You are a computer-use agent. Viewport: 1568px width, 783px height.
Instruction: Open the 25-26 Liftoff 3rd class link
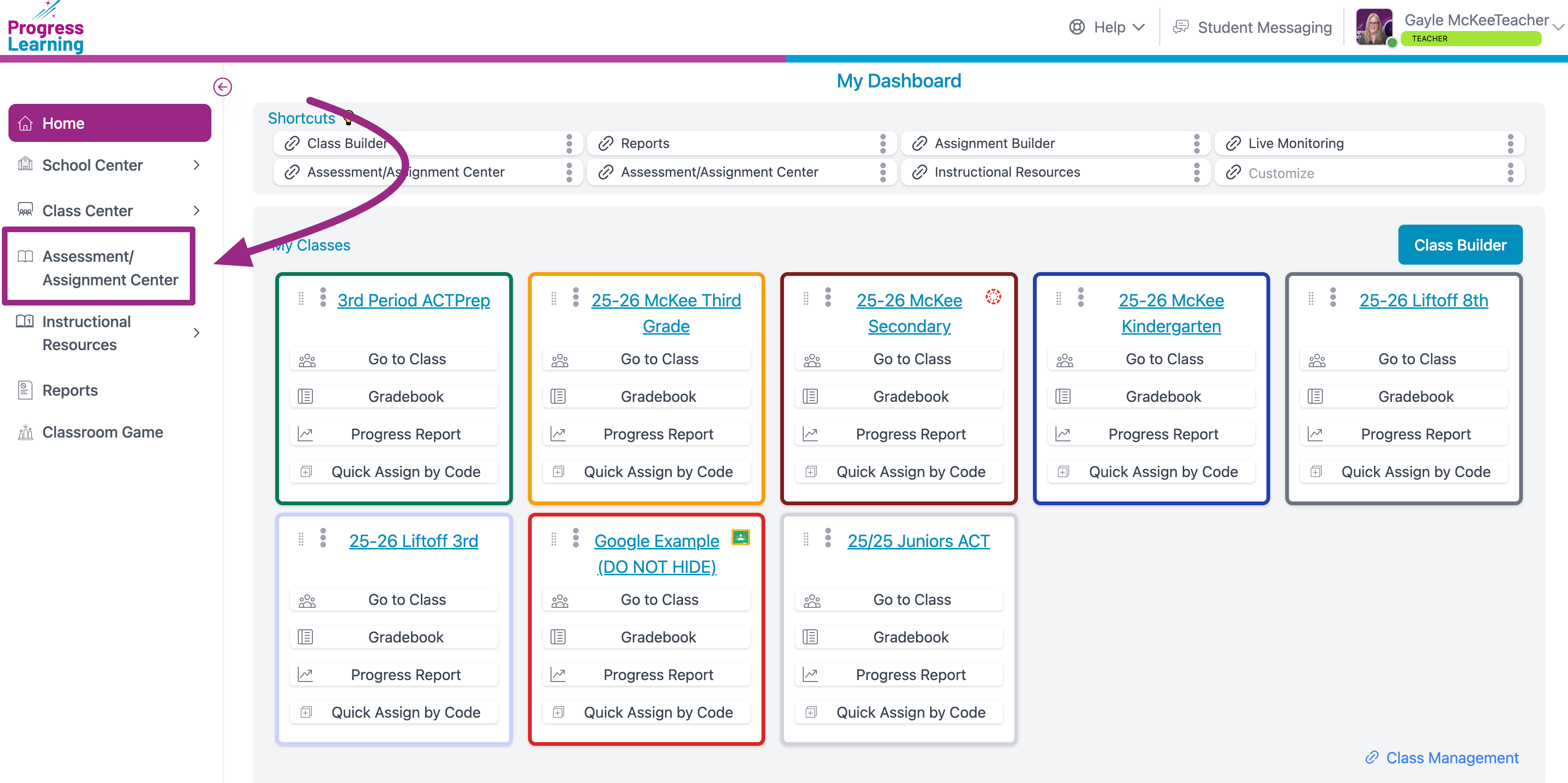(413, 541)
